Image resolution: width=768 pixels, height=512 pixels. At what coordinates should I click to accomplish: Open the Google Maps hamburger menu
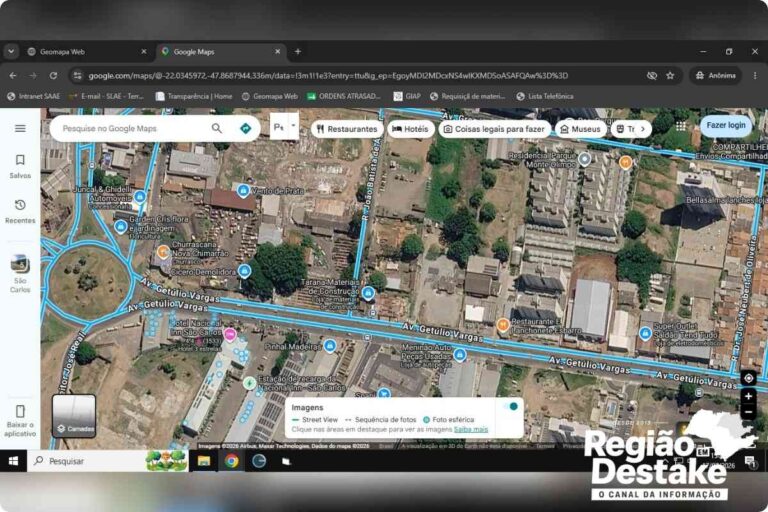[x=20, y=128]
